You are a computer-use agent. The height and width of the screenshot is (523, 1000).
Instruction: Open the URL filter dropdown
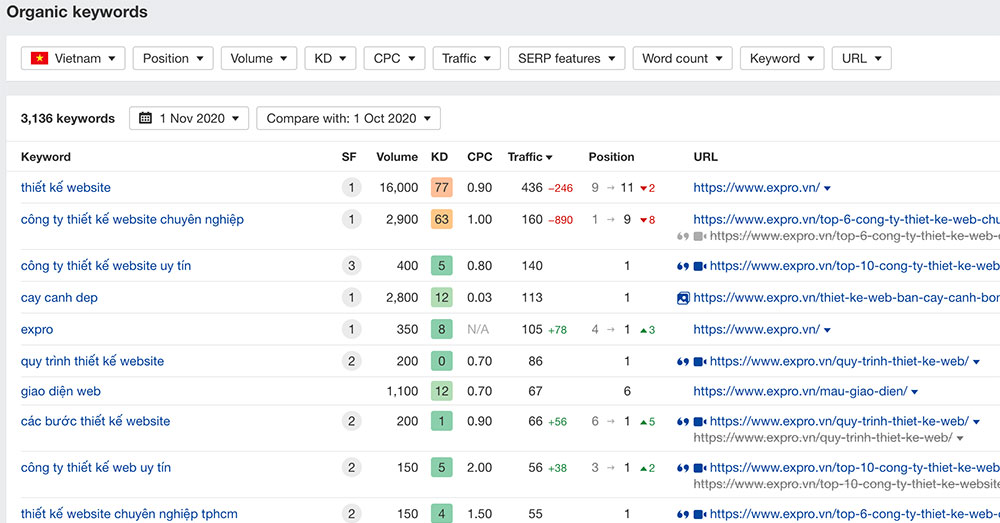(861, 58)
